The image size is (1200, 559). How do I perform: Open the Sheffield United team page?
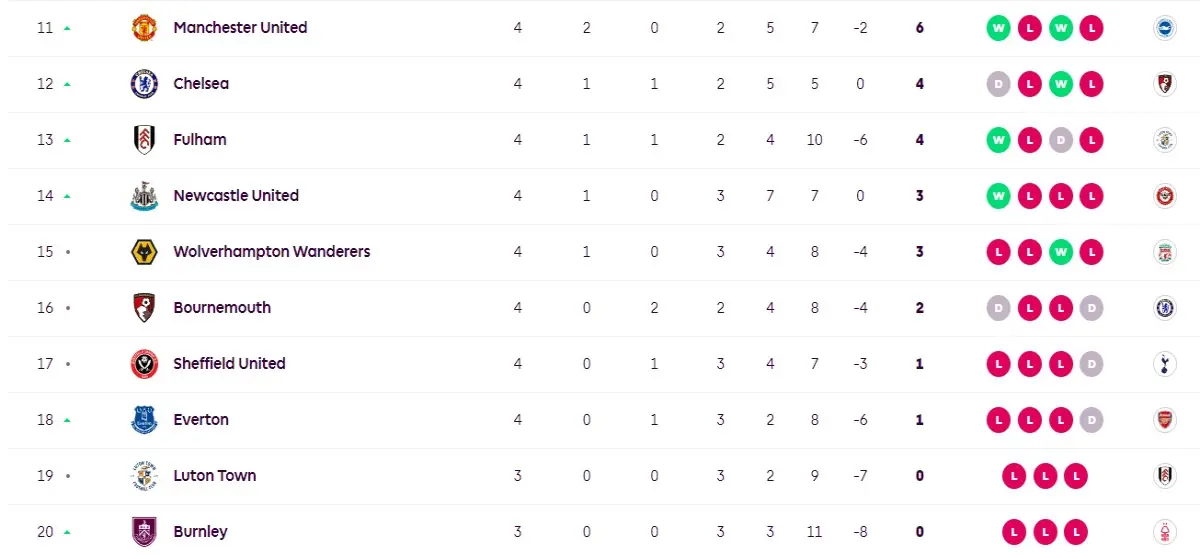tap(229, 364)
